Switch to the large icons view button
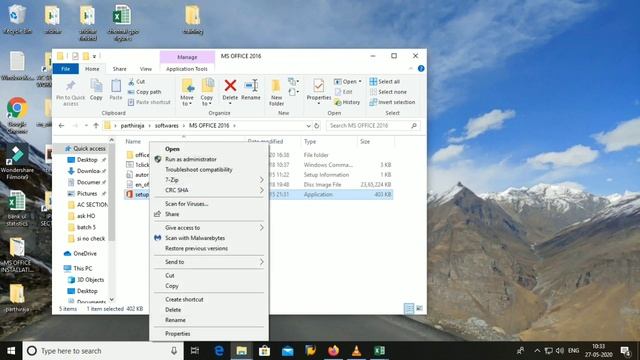This screenshot has height=360, width=640. [419, 308]
